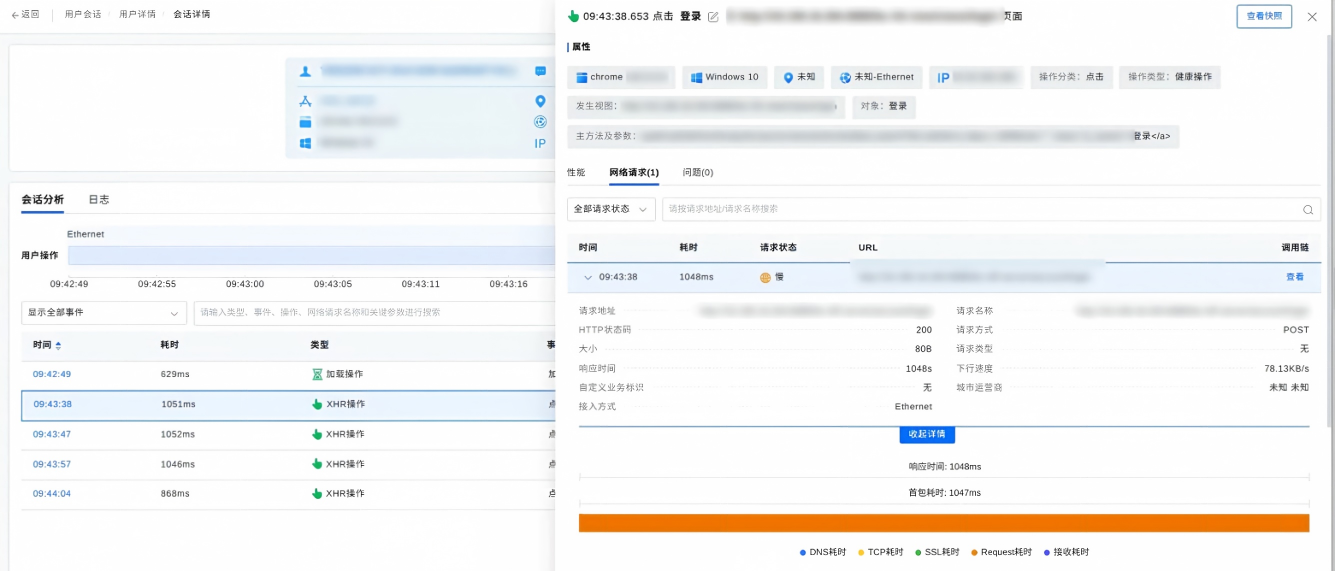Open the 09:43:57 event link
This screenshot has height=571, width=1335.
tap(52, 464)
